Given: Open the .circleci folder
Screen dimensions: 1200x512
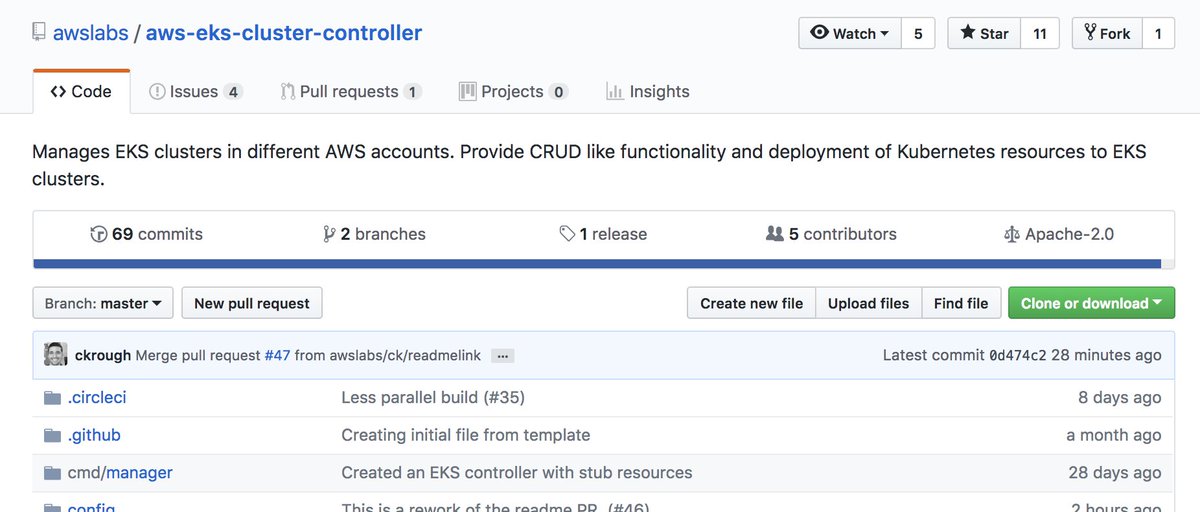Looking at the screenshot, I should point(97,397).
